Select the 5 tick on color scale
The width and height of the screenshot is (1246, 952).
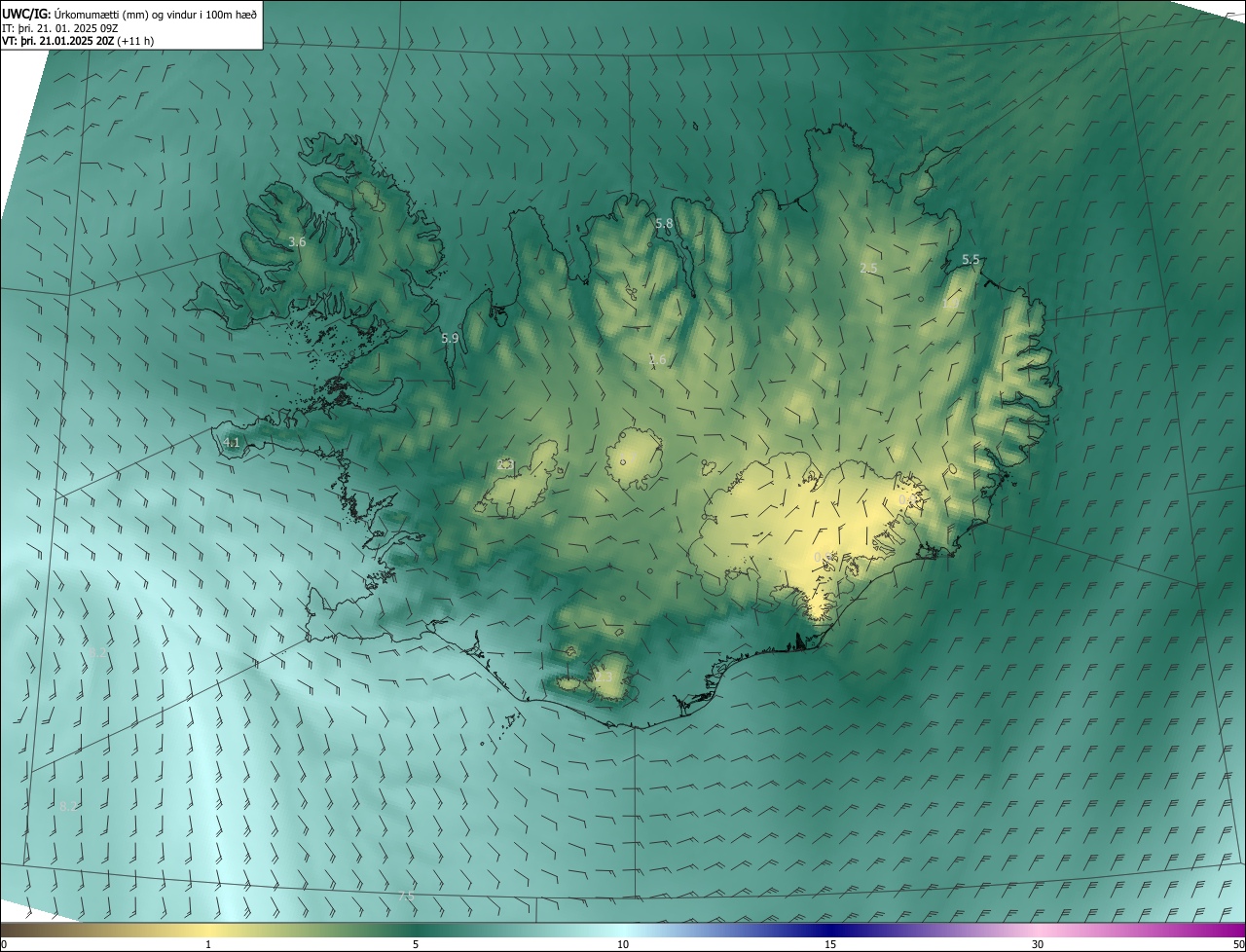pos(416,944)
